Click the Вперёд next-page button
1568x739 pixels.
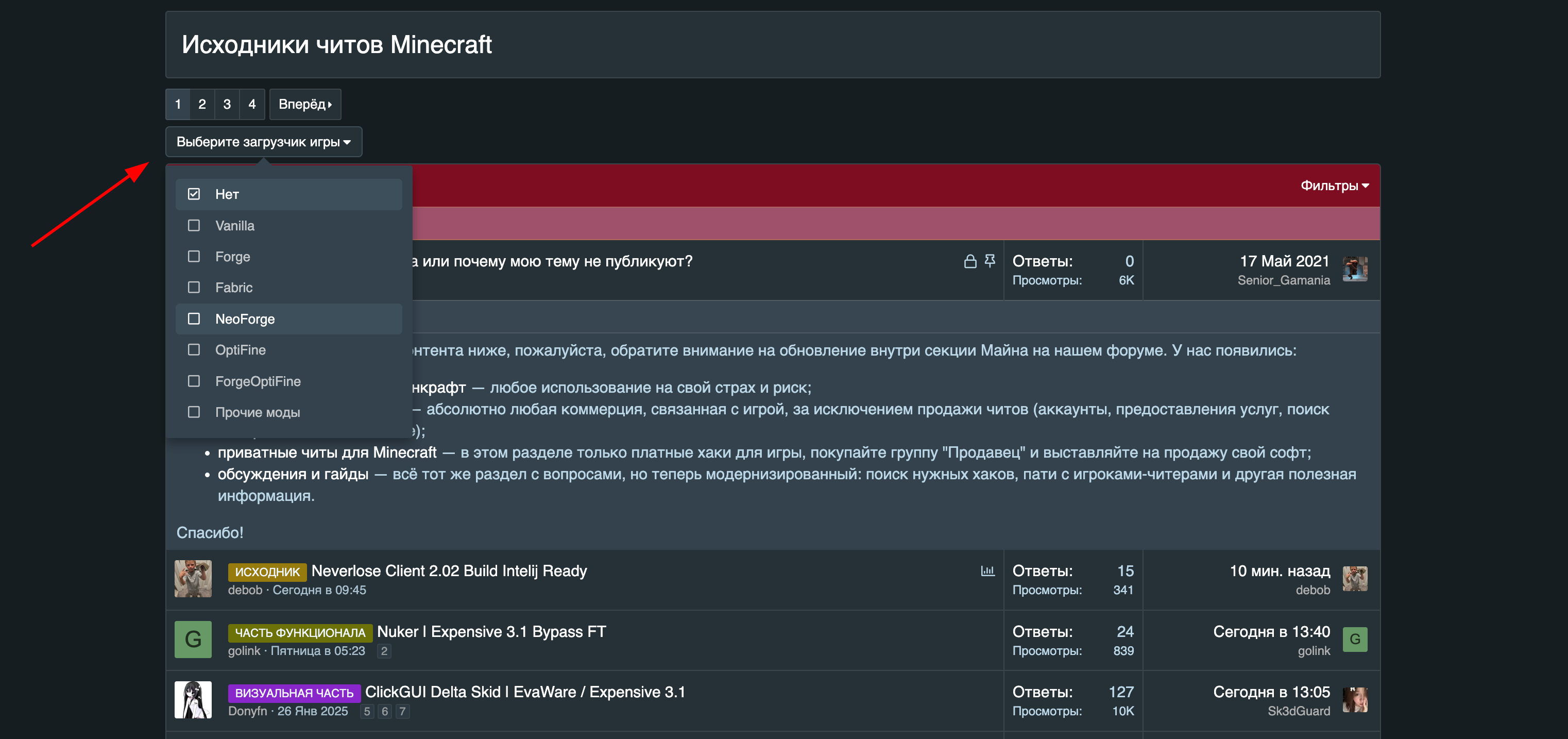coord(305,104)
